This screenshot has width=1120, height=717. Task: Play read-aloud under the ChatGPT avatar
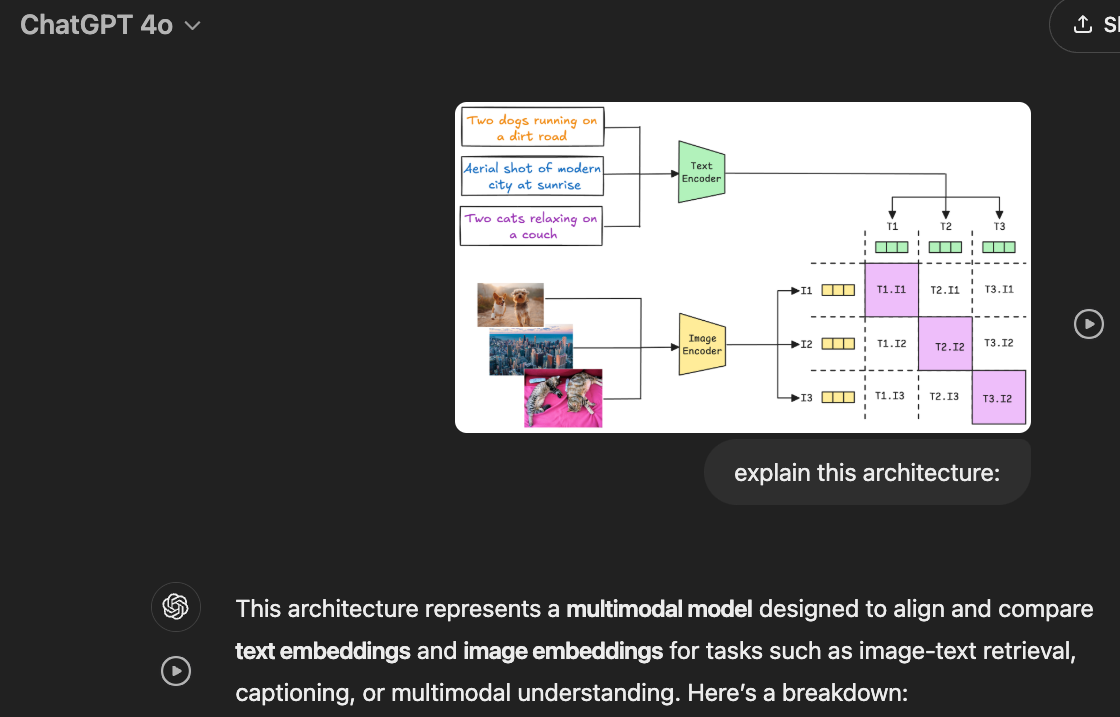coord(176,671)
